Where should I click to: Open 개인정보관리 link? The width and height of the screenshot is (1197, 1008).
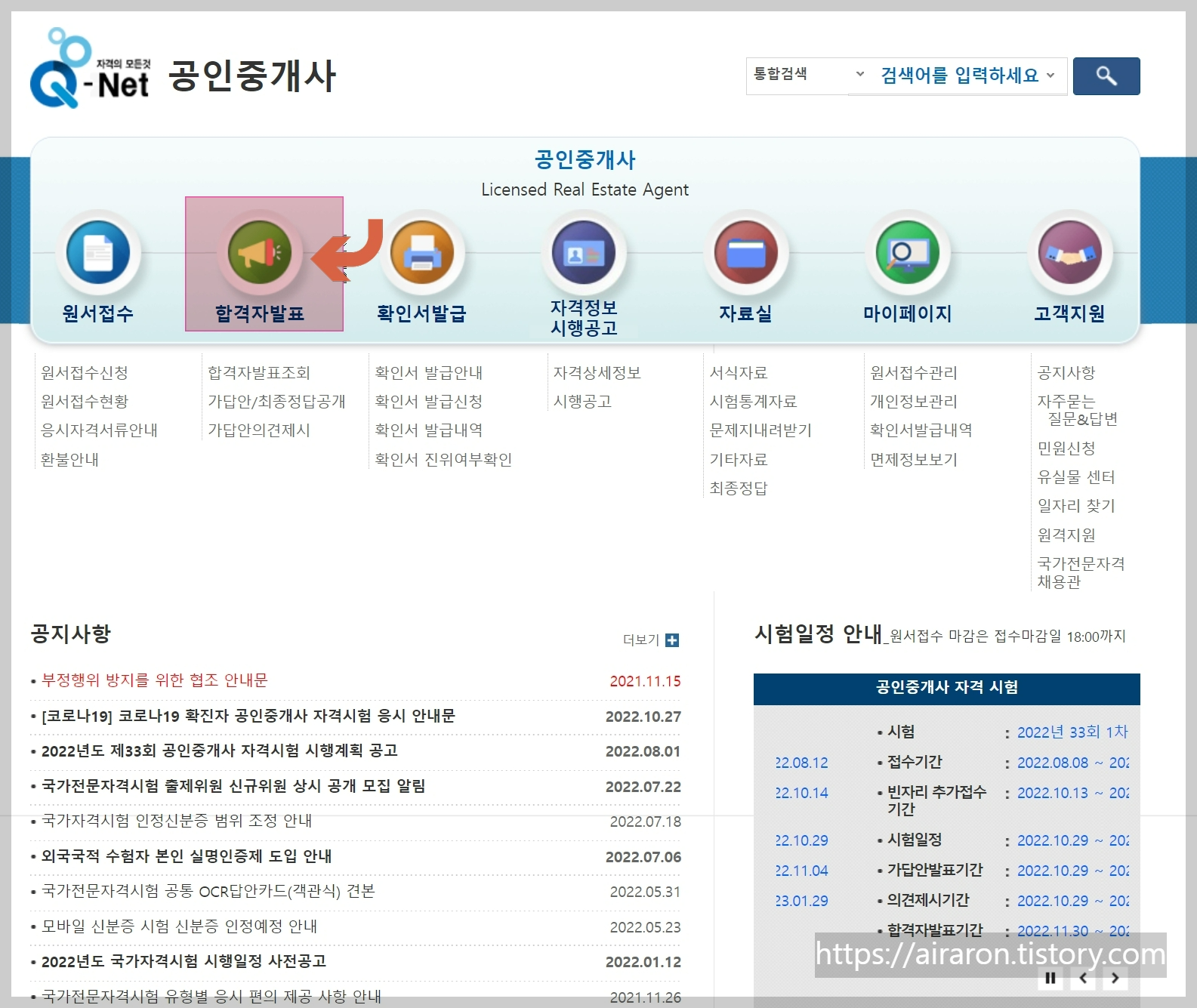coord(914,401)
